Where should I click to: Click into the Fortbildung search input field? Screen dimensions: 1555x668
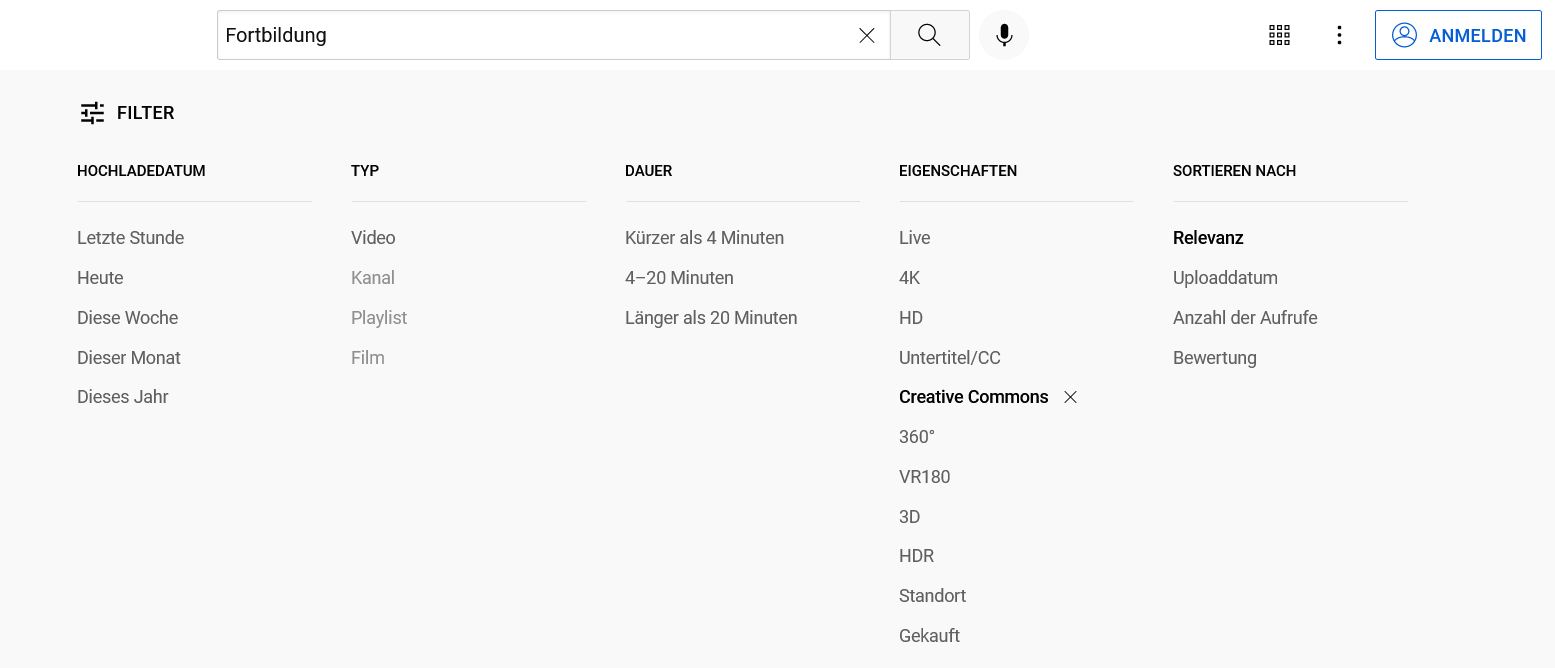click(x=530, y=36)
